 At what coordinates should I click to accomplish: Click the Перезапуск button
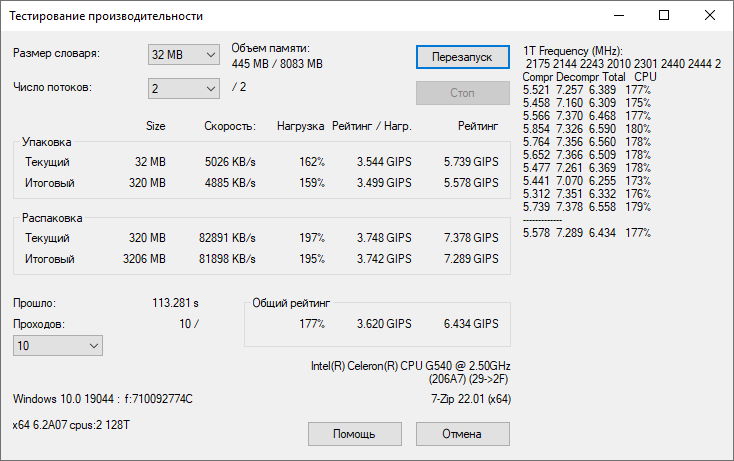click(462, 57)
